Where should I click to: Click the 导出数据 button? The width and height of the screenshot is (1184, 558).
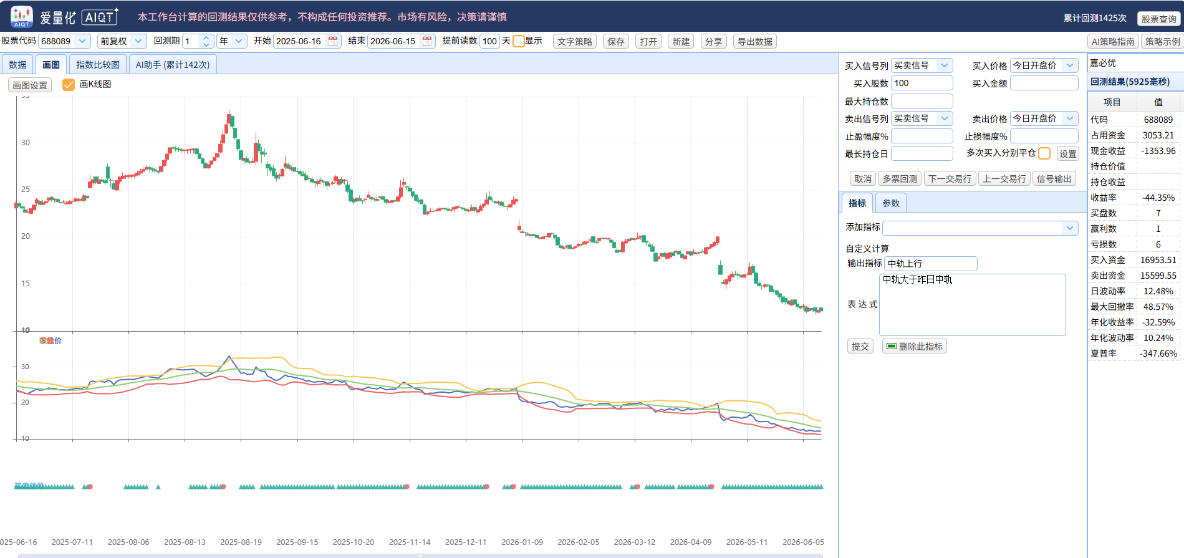[x=754, y=42]
